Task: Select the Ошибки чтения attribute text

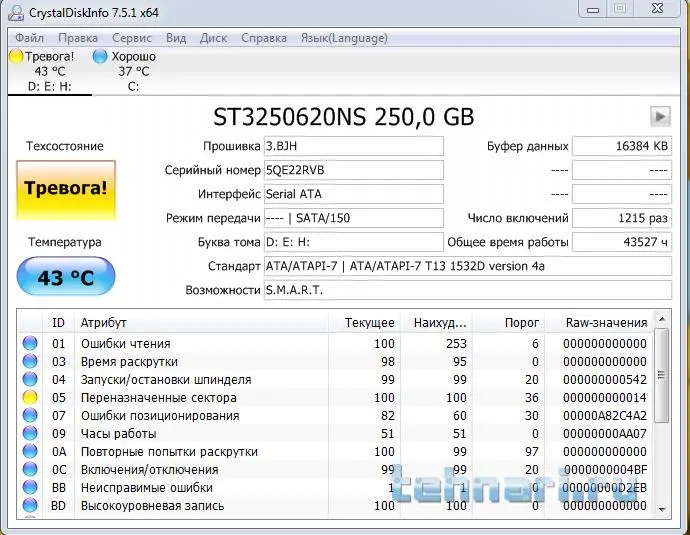Action: point(125,344)
